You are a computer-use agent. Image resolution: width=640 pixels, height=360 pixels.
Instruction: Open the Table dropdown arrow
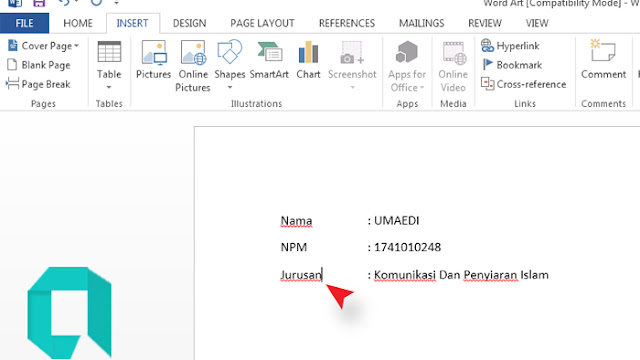(x=109, y=87)
